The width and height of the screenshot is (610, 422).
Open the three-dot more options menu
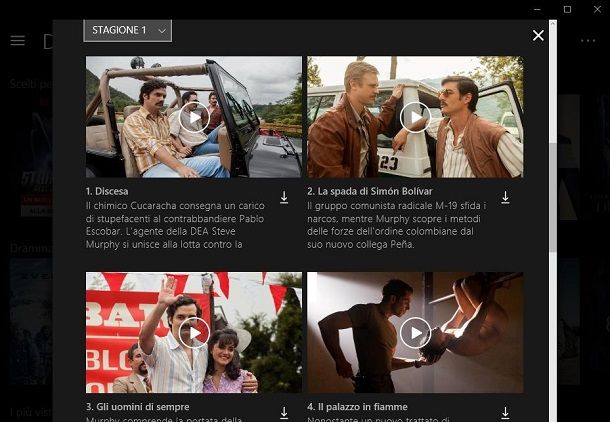click(588, 40)
